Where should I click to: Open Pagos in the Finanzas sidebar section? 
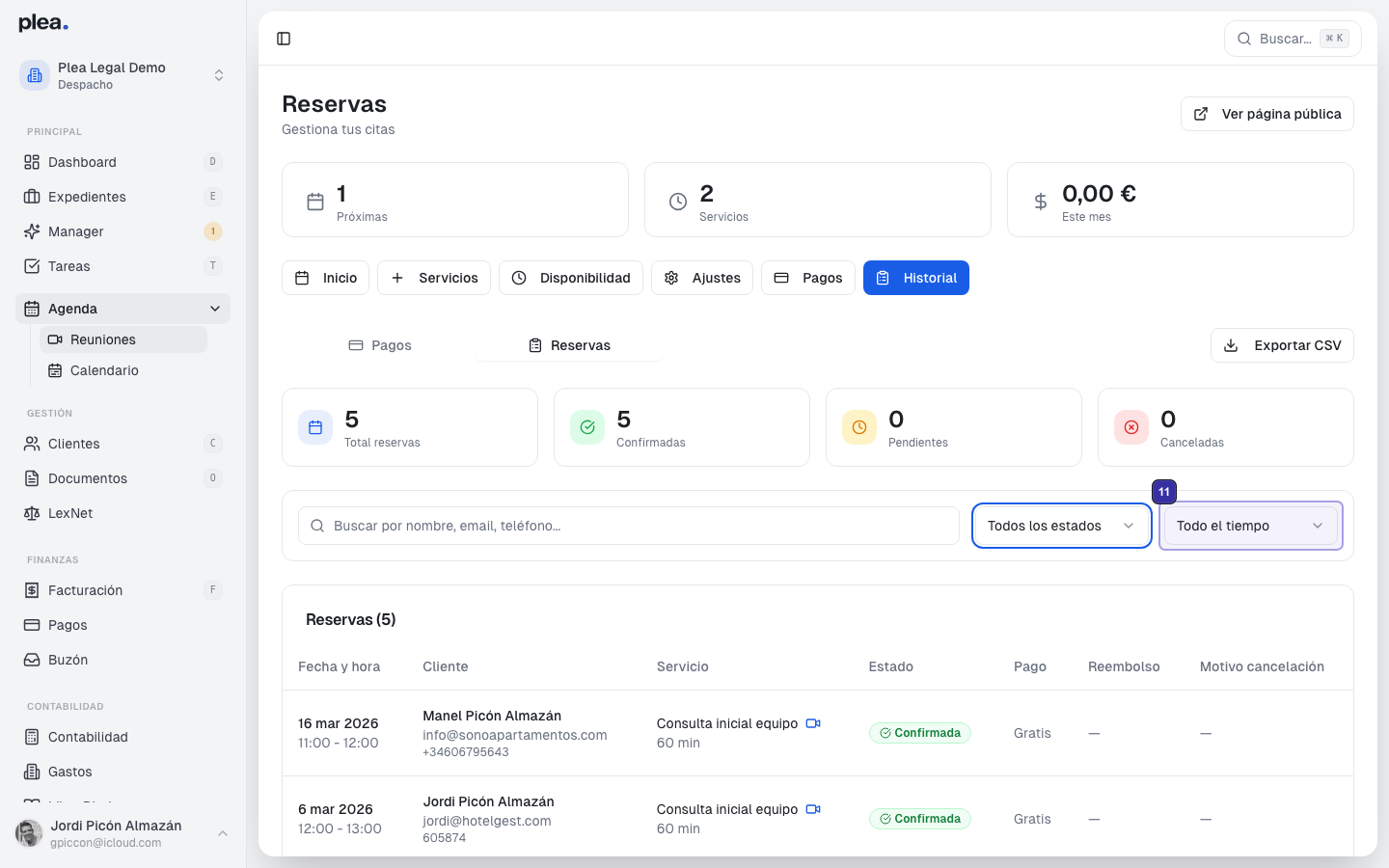coord(123,625)
